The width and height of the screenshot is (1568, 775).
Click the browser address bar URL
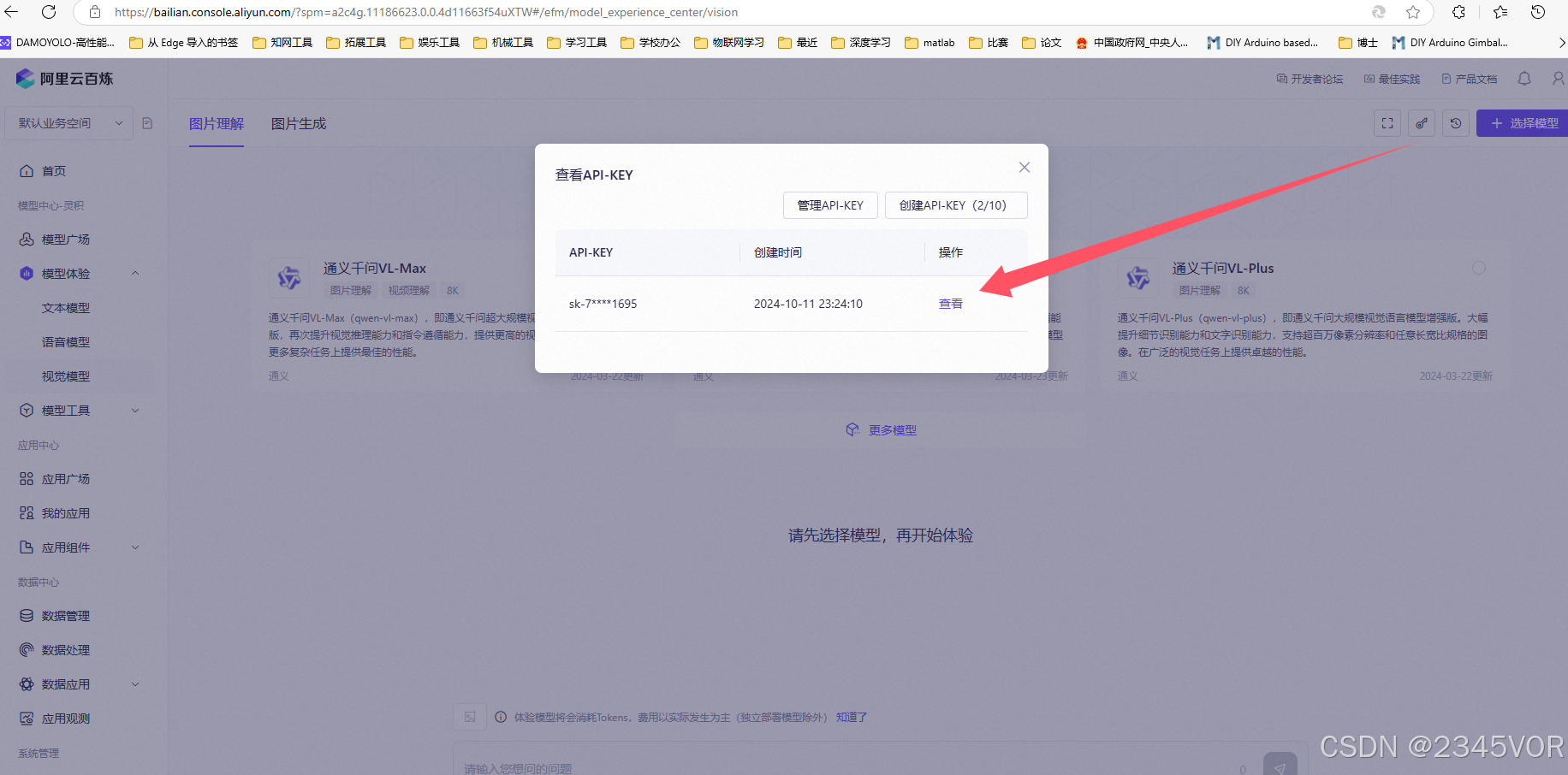[426, 12]
